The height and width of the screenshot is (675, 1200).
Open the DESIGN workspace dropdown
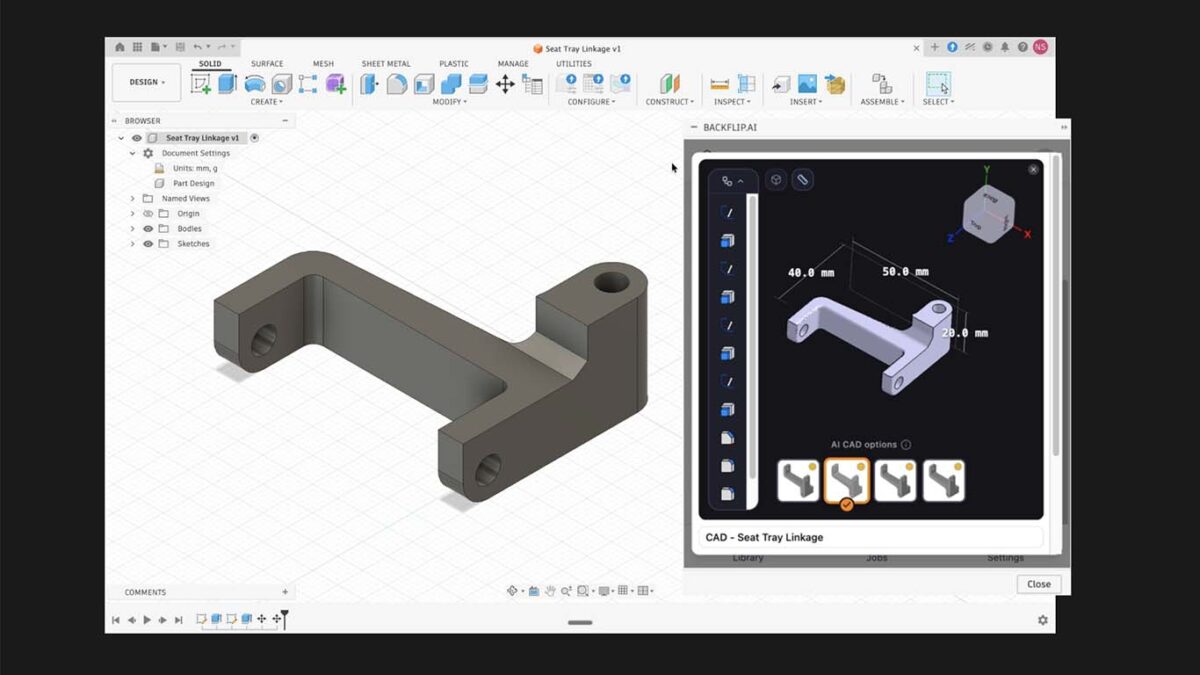click(147, 82)
